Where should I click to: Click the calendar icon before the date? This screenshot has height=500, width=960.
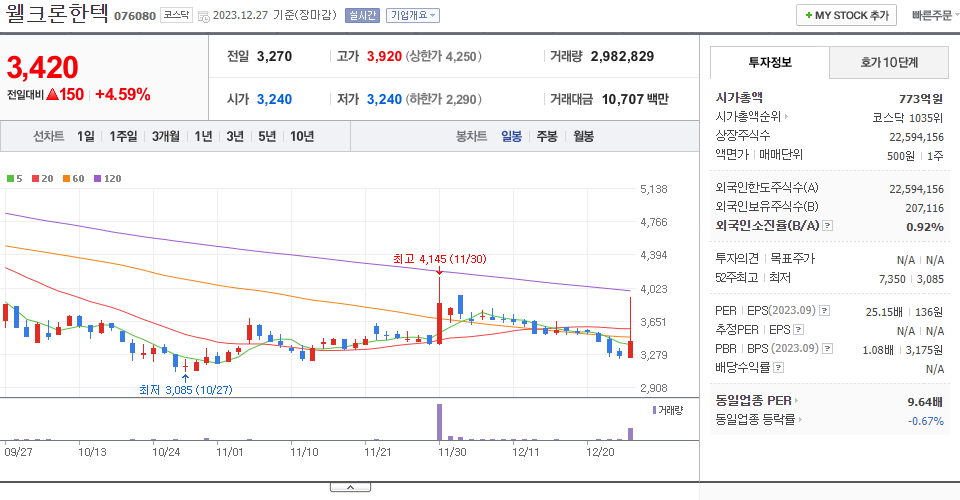pyautogui.click(x=204, y=16)
